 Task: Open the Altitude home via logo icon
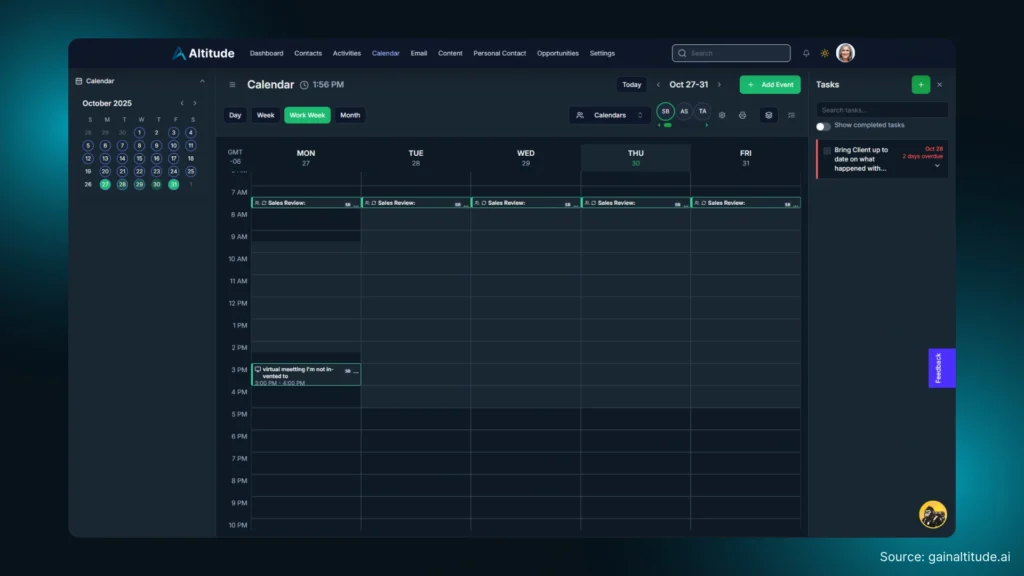[x=180, y=53]
